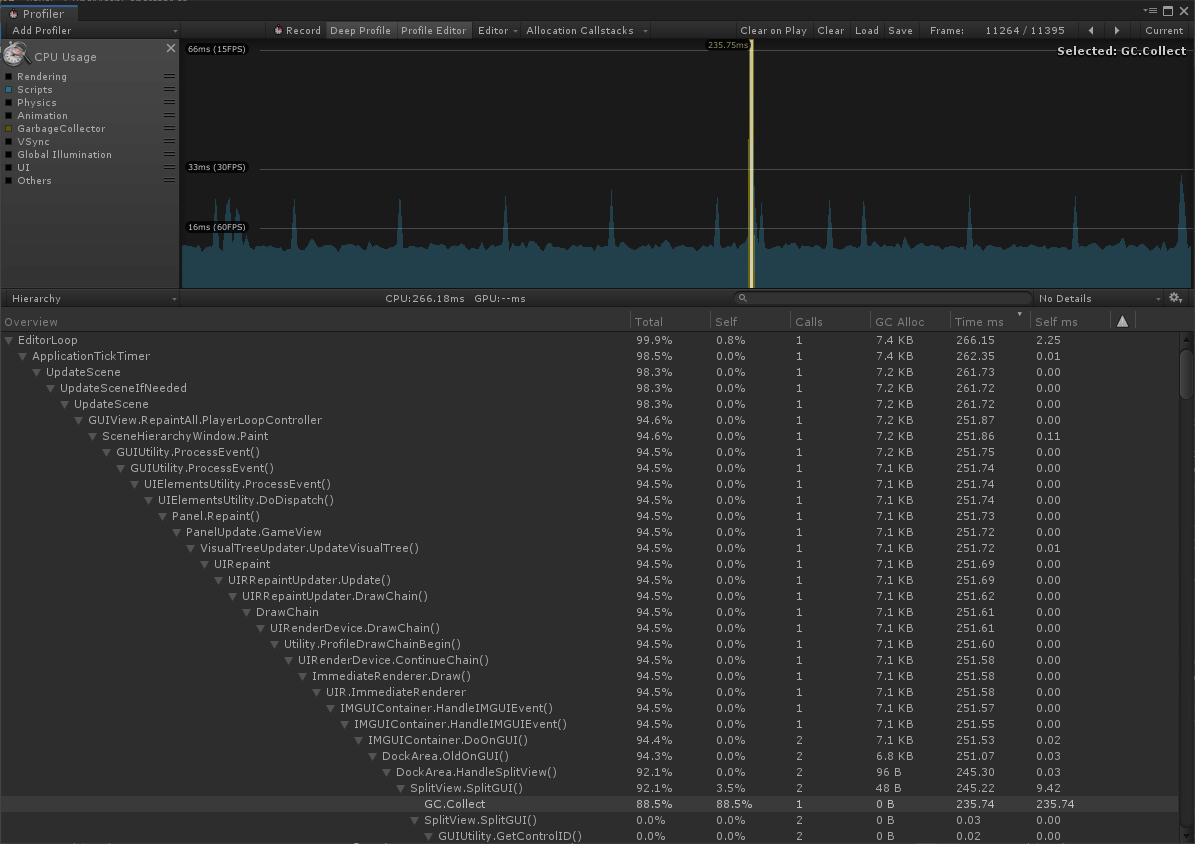Click the close X on the CPU Usage module
This screenshot has width=1195, height=844.
pos(169,47)
